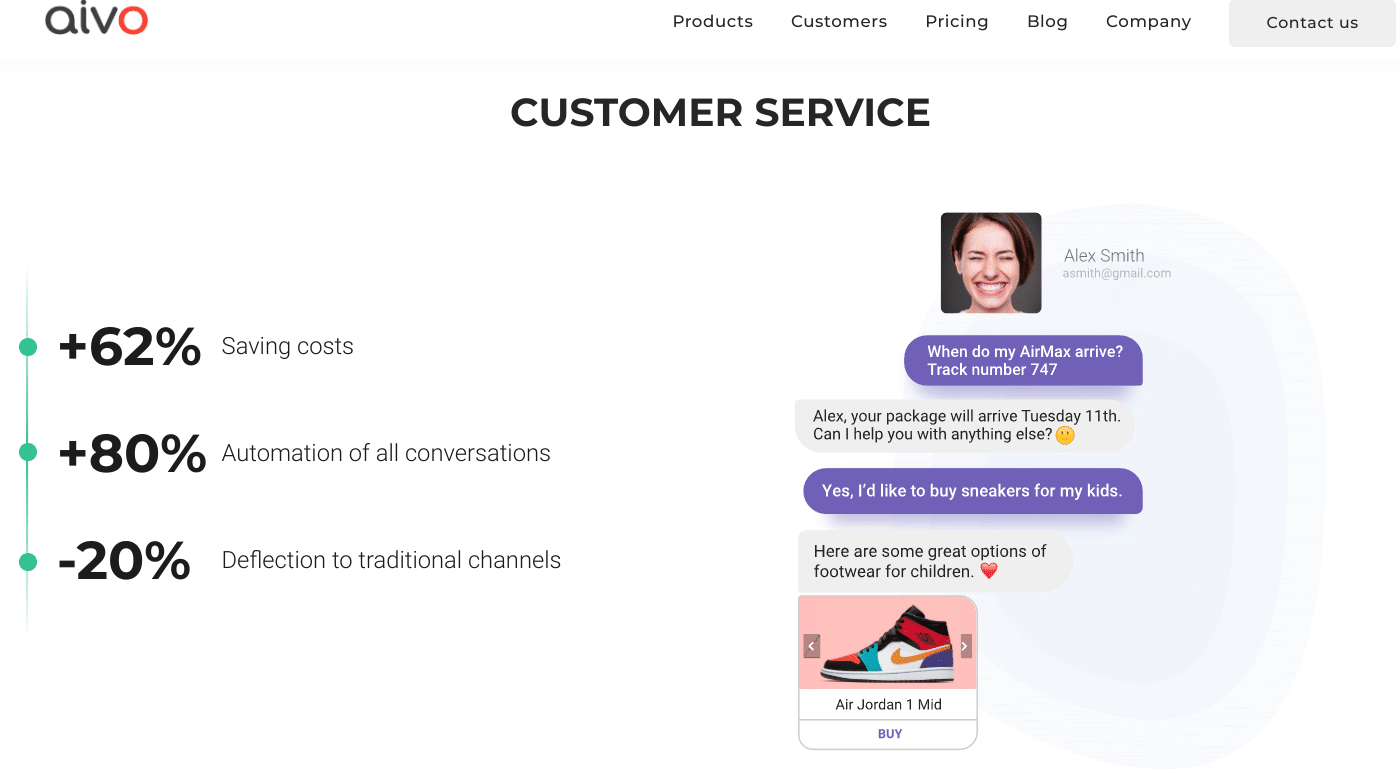The image size is (1400, 777).
Task: Click the purple "buy sneakers for my kids" bubble
Action: 972,491
